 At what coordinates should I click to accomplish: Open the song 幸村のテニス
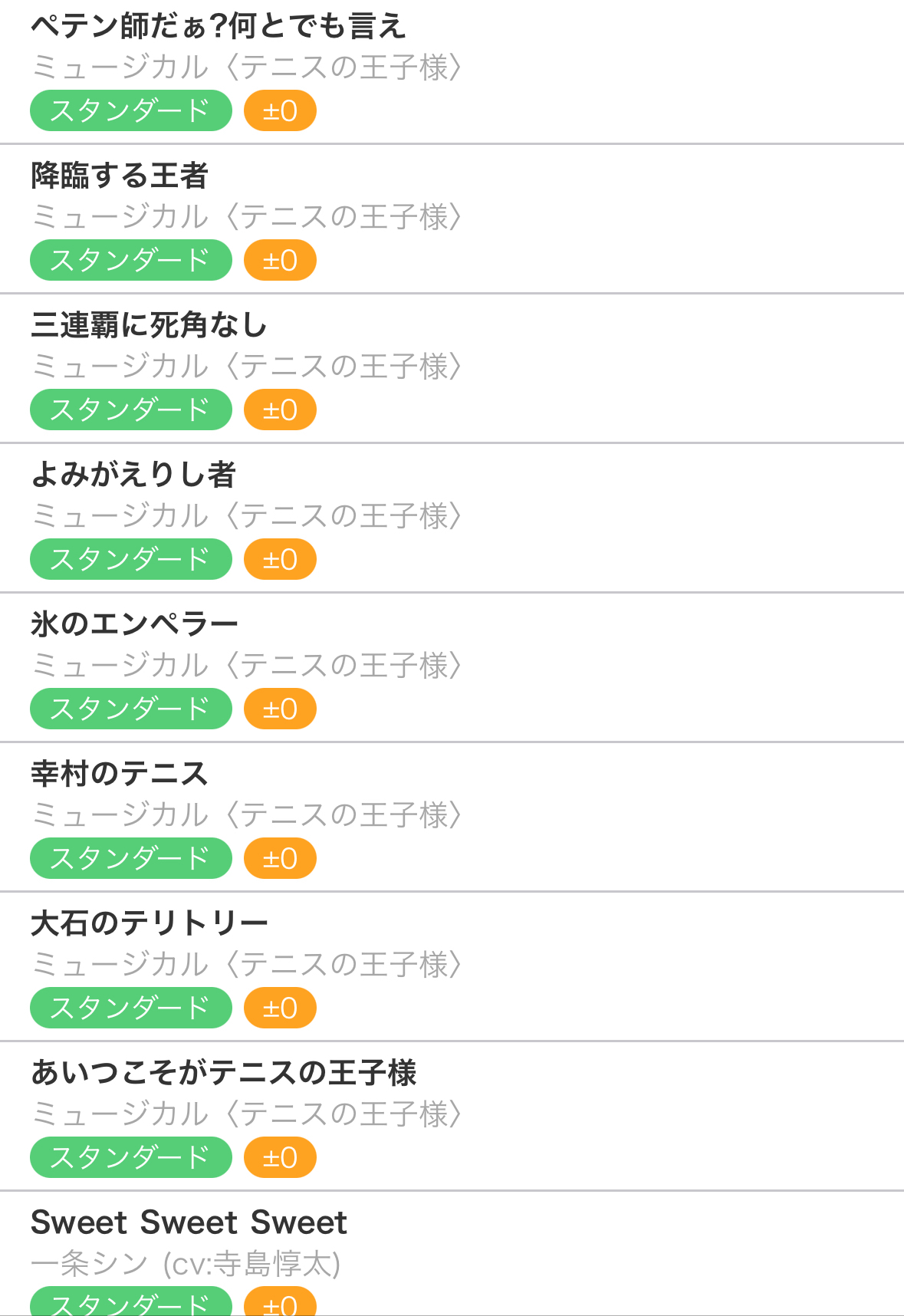coord(120,774)
